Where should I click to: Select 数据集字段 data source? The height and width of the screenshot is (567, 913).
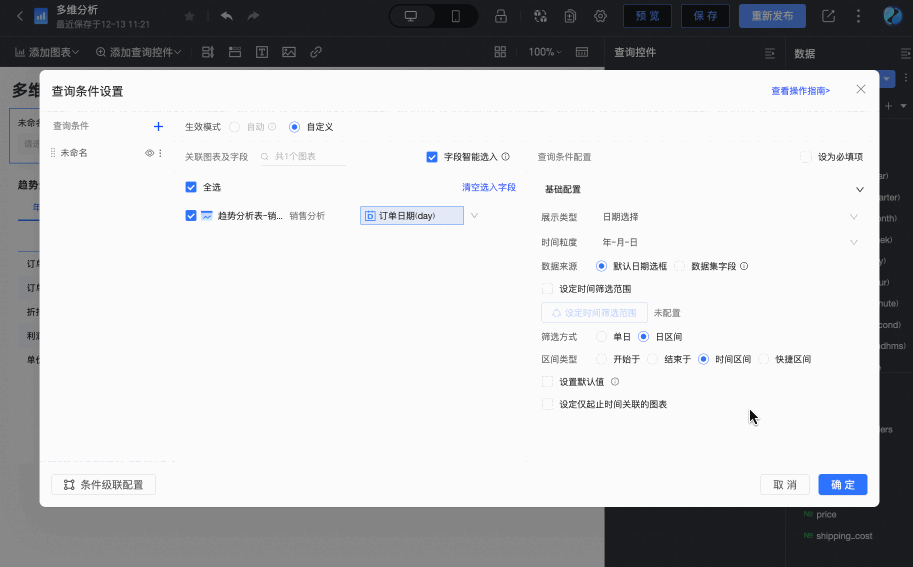pos(680,266)
